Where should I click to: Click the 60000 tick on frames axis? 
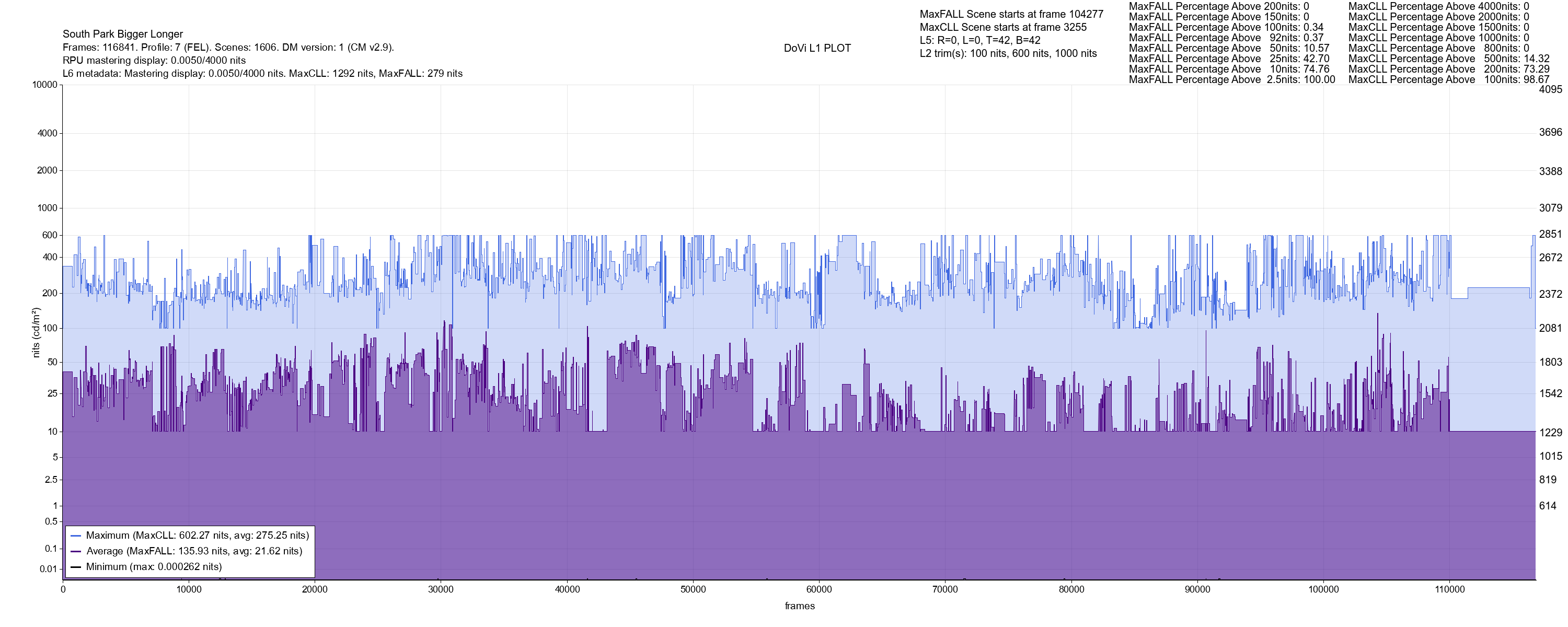(818, 589)
